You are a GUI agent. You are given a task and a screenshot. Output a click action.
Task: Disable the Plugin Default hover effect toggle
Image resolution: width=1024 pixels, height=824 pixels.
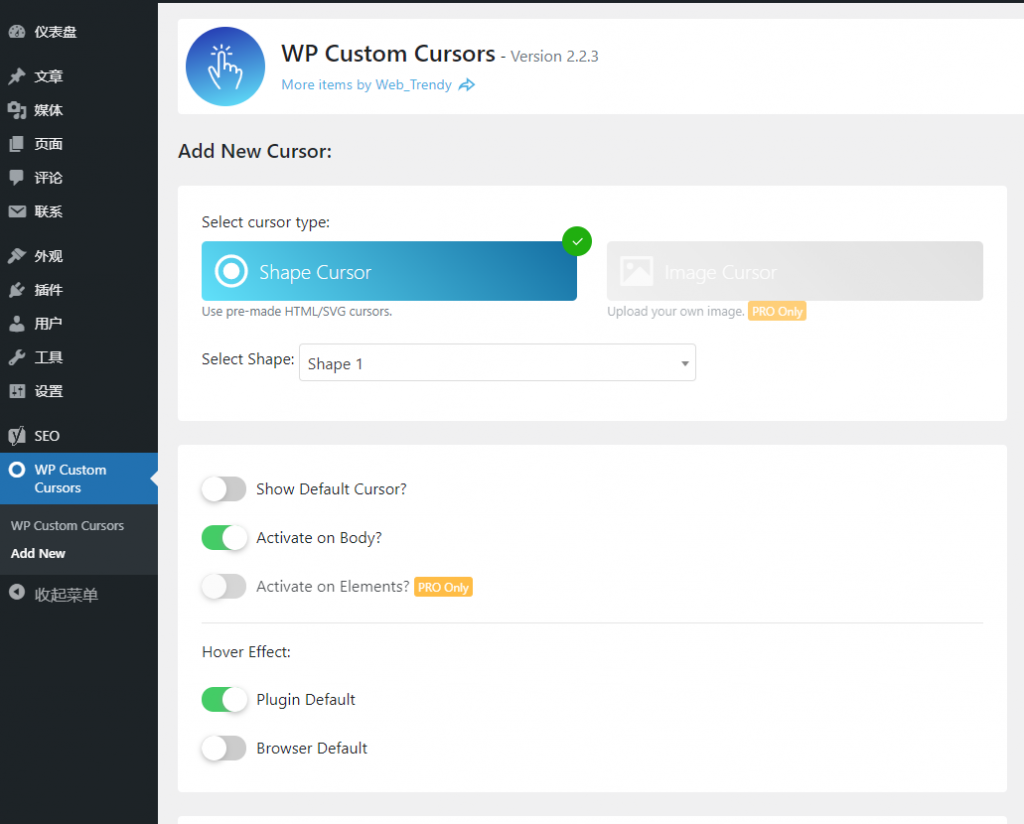[x=224, y=699]
